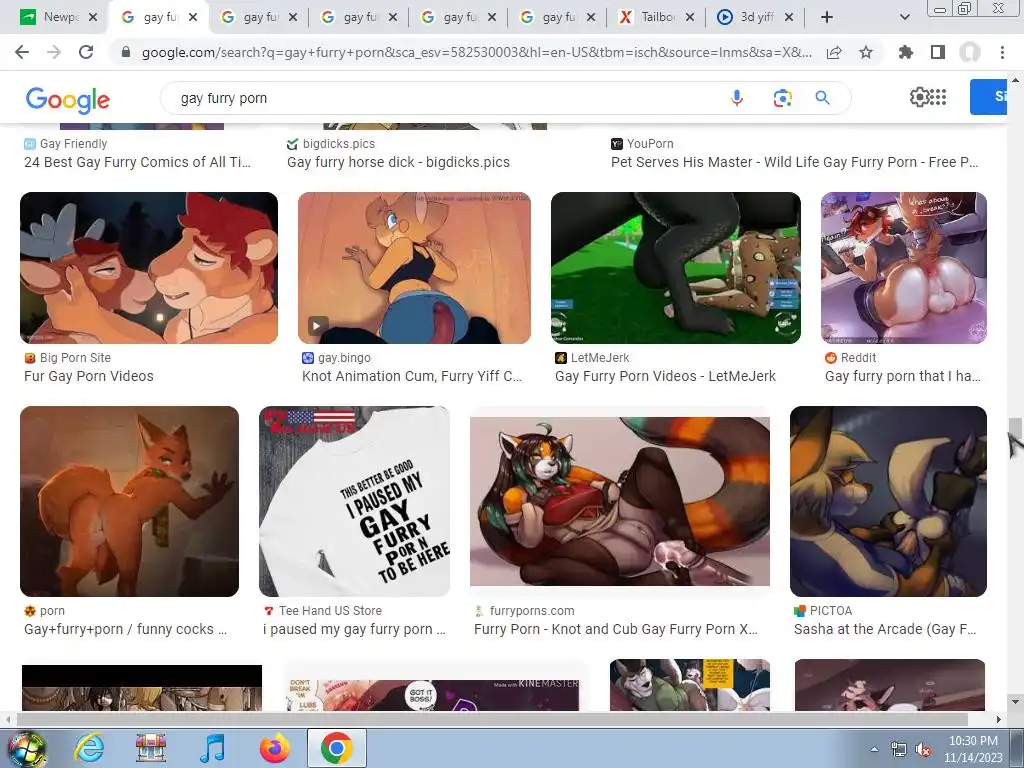Image resolution: width=1024 pixels, height=768 pixels.
Task: Bookmark this page with the star
Action: (866, 52)
